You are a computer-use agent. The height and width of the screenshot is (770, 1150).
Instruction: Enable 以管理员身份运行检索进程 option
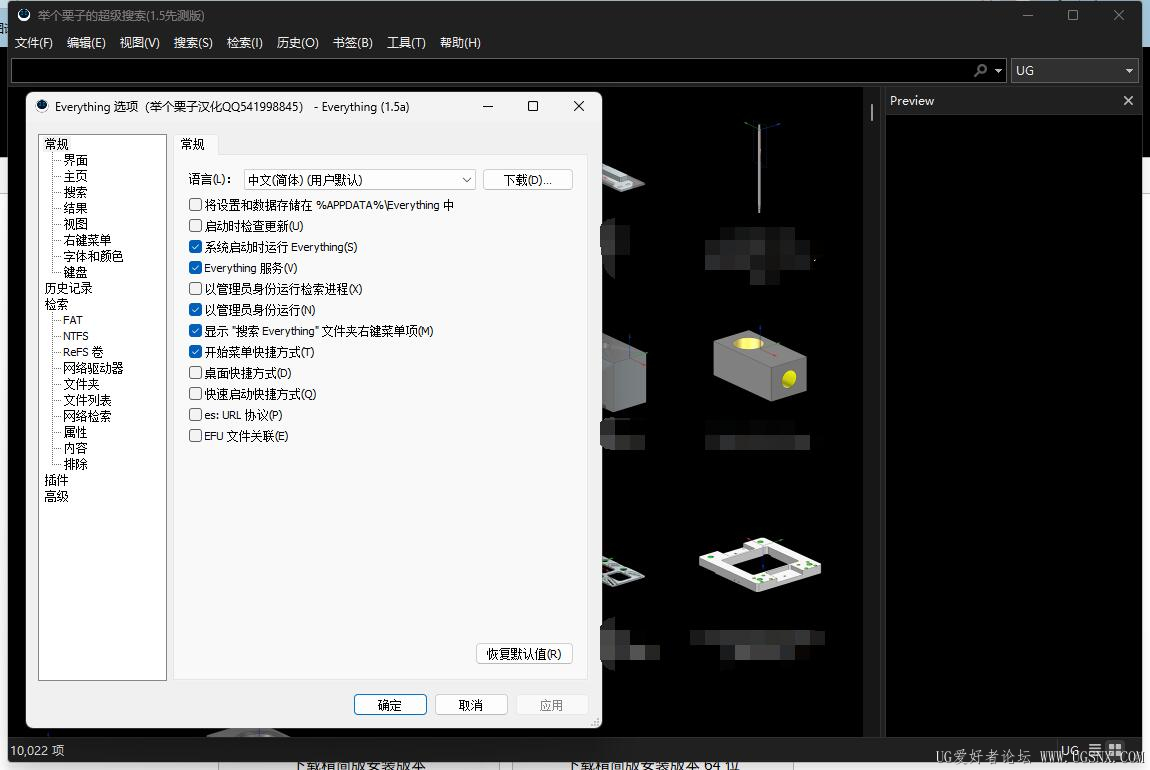pos(195,289)
